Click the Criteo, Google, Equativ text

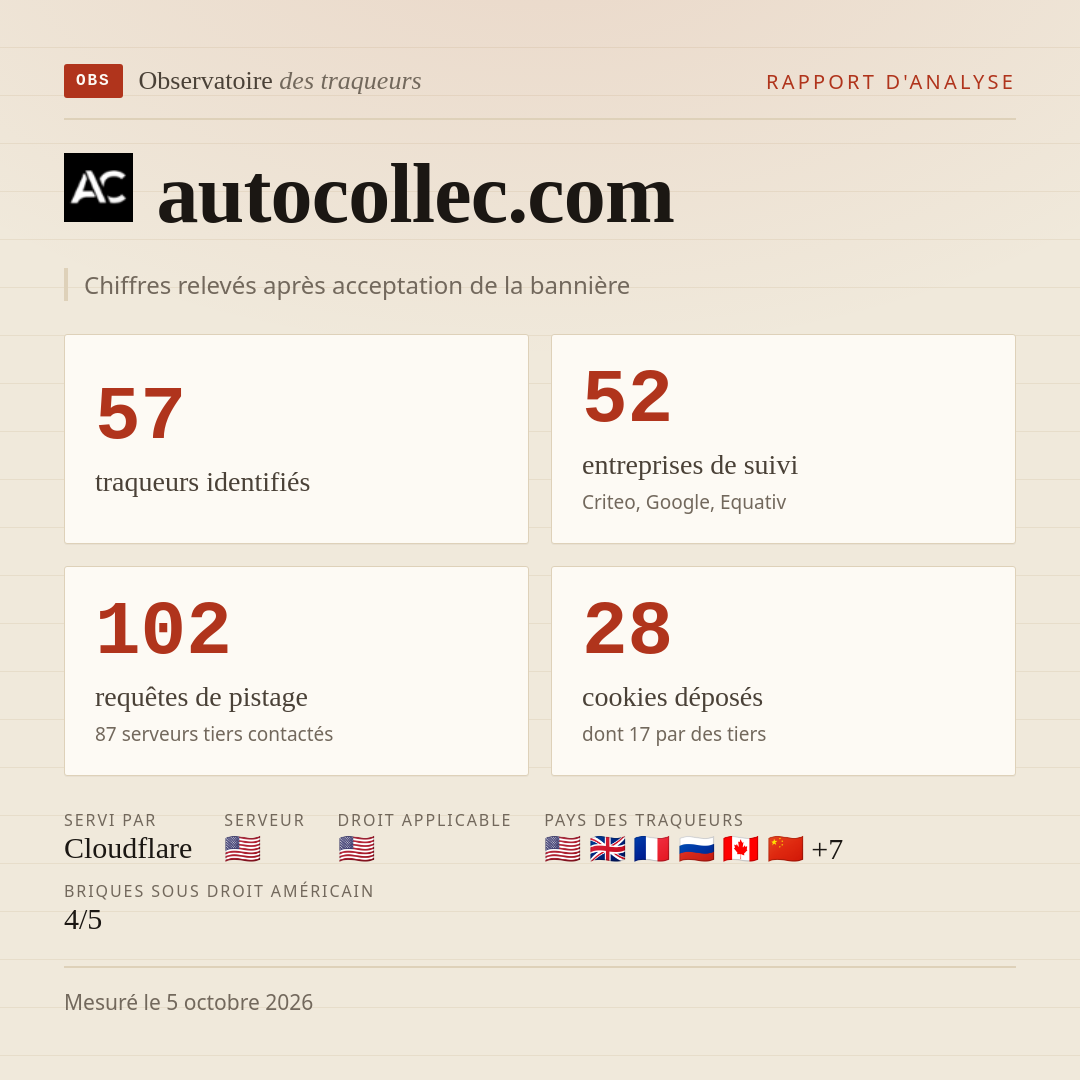coord(684,502)
